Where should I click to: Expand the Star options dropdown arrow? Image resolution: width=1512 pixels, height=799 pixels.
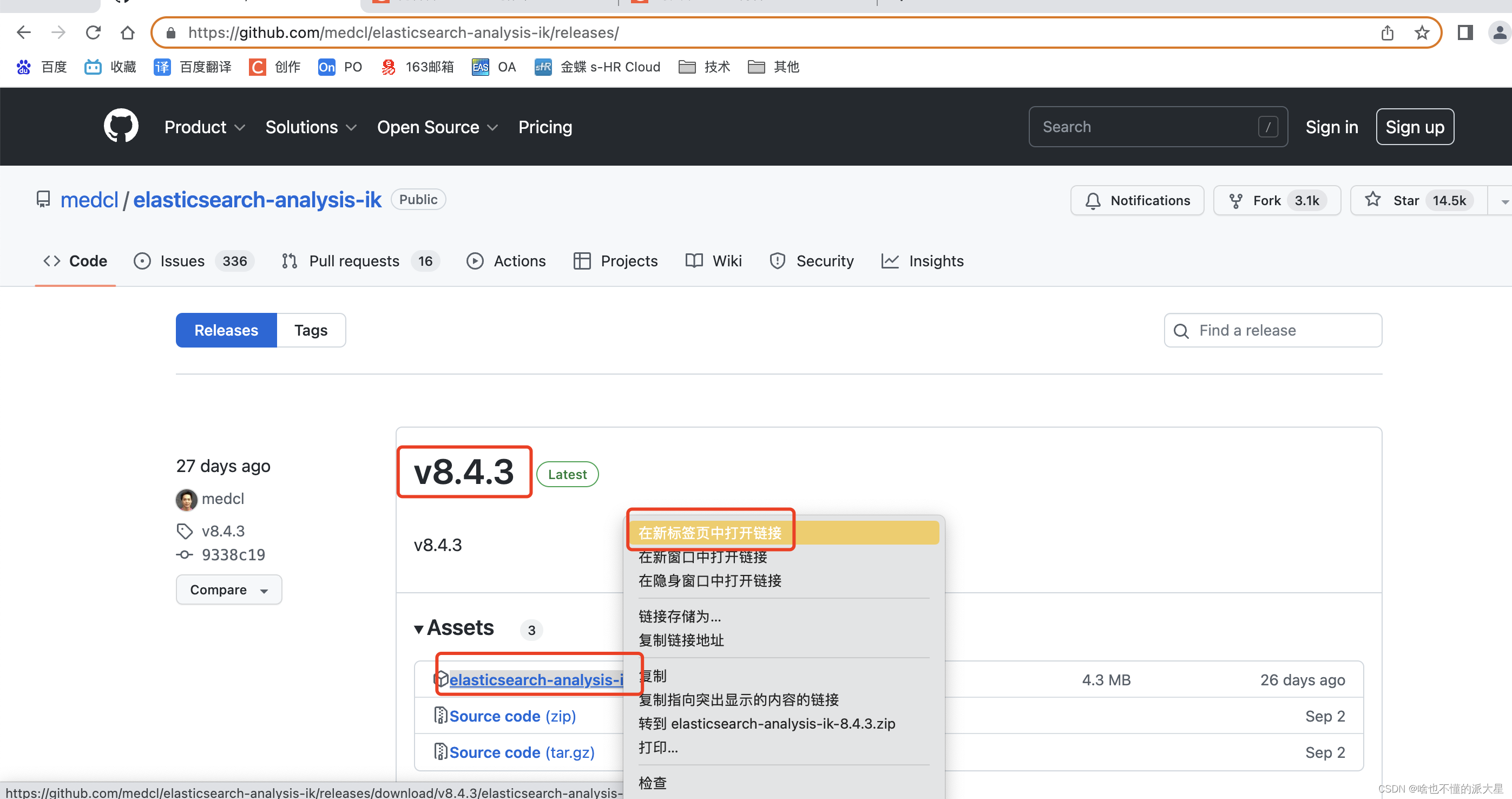point(1504,201)
